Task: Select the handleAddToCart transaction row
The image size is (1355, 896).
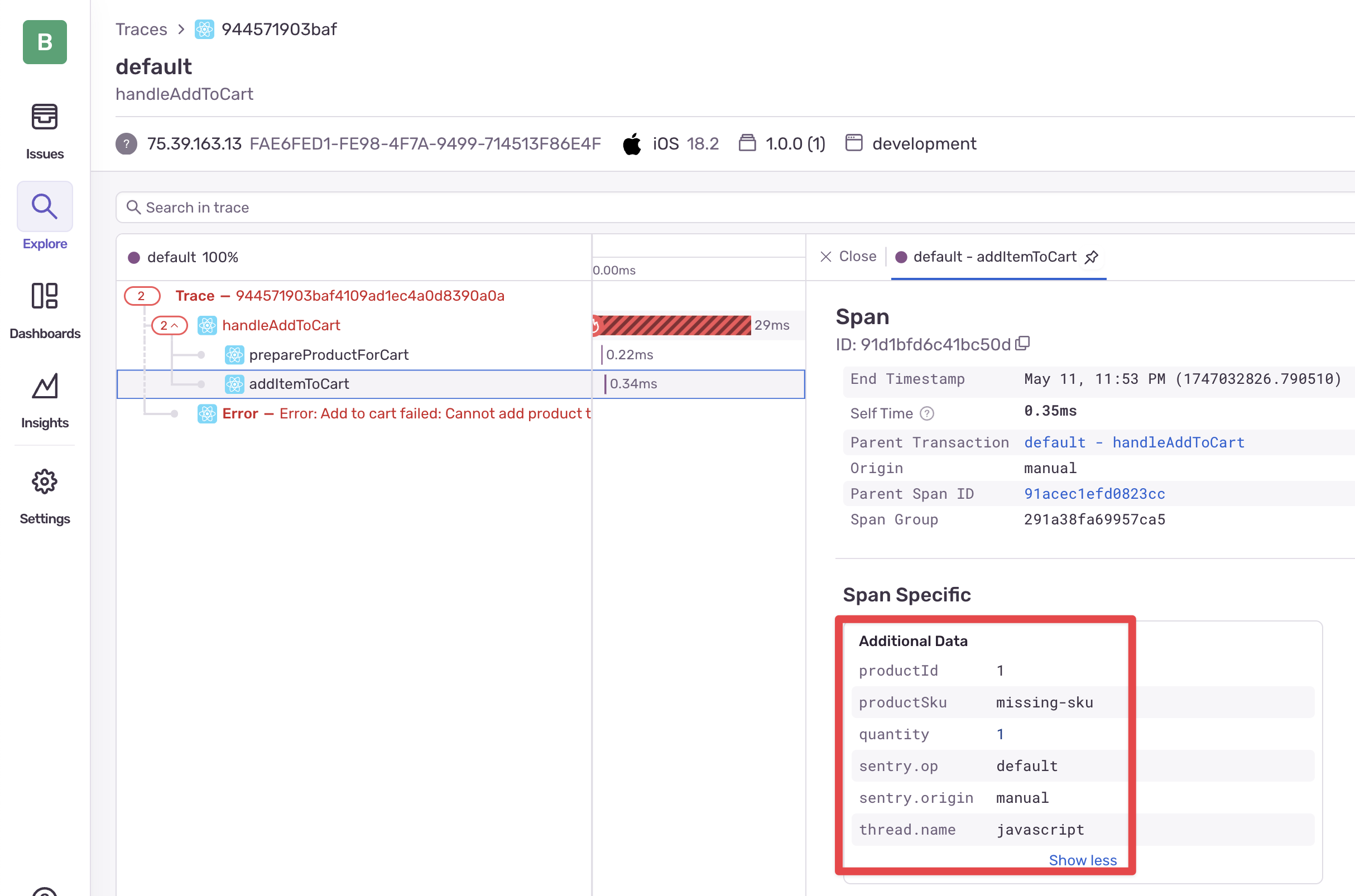Action: (x=354, y=325)
